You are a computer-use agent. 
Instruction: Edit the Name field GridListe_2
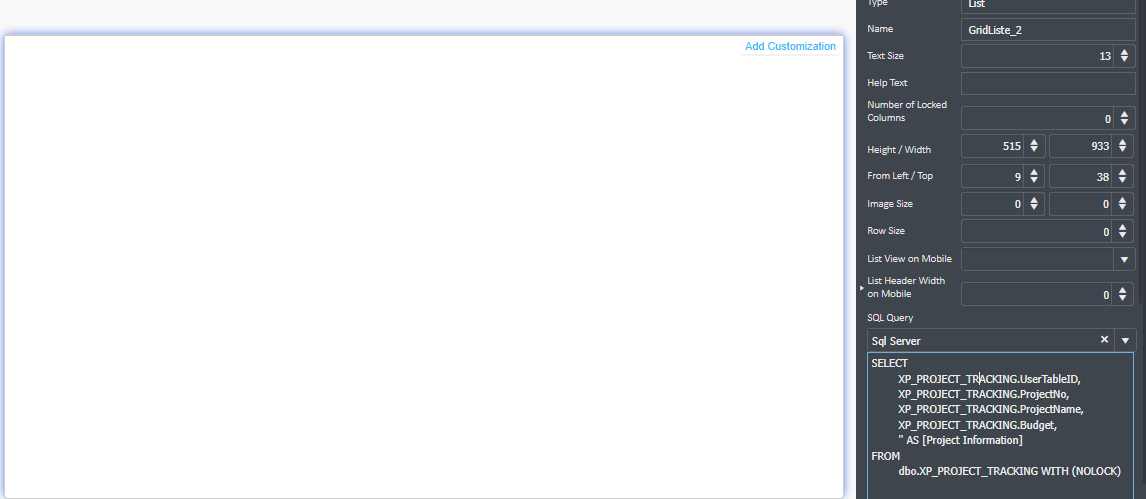(1048, 30)
